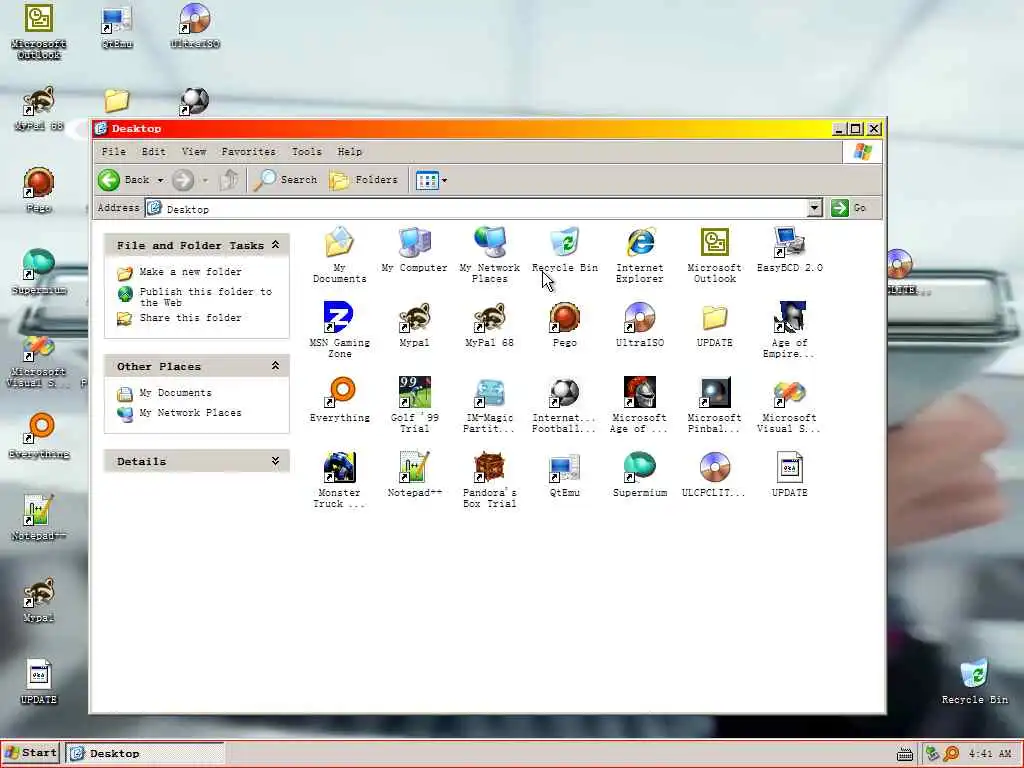Viewport: 1024px width, 768px height.
Task: Go to My Documents in Other Places
Action: point(175,393)
